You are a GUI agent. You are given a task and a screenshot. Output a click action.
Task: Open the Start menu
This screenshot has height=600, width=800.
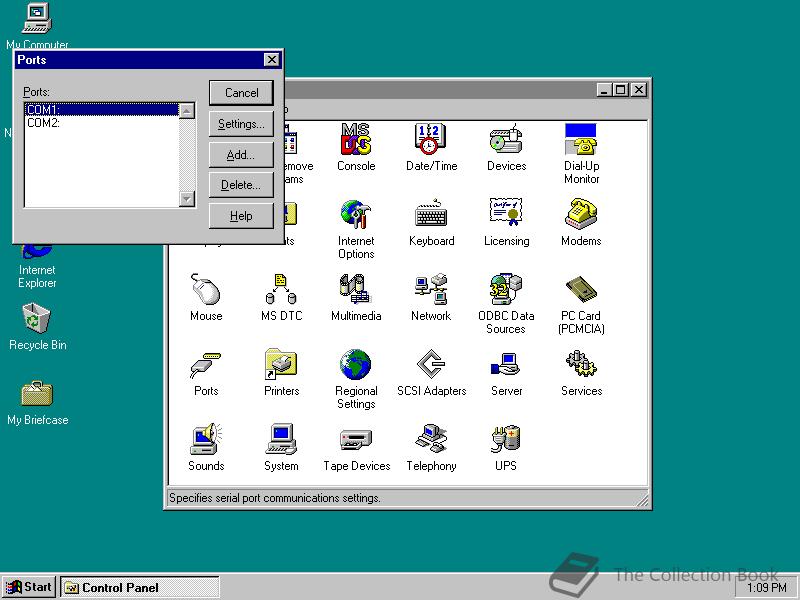click(x=29, y=587)
